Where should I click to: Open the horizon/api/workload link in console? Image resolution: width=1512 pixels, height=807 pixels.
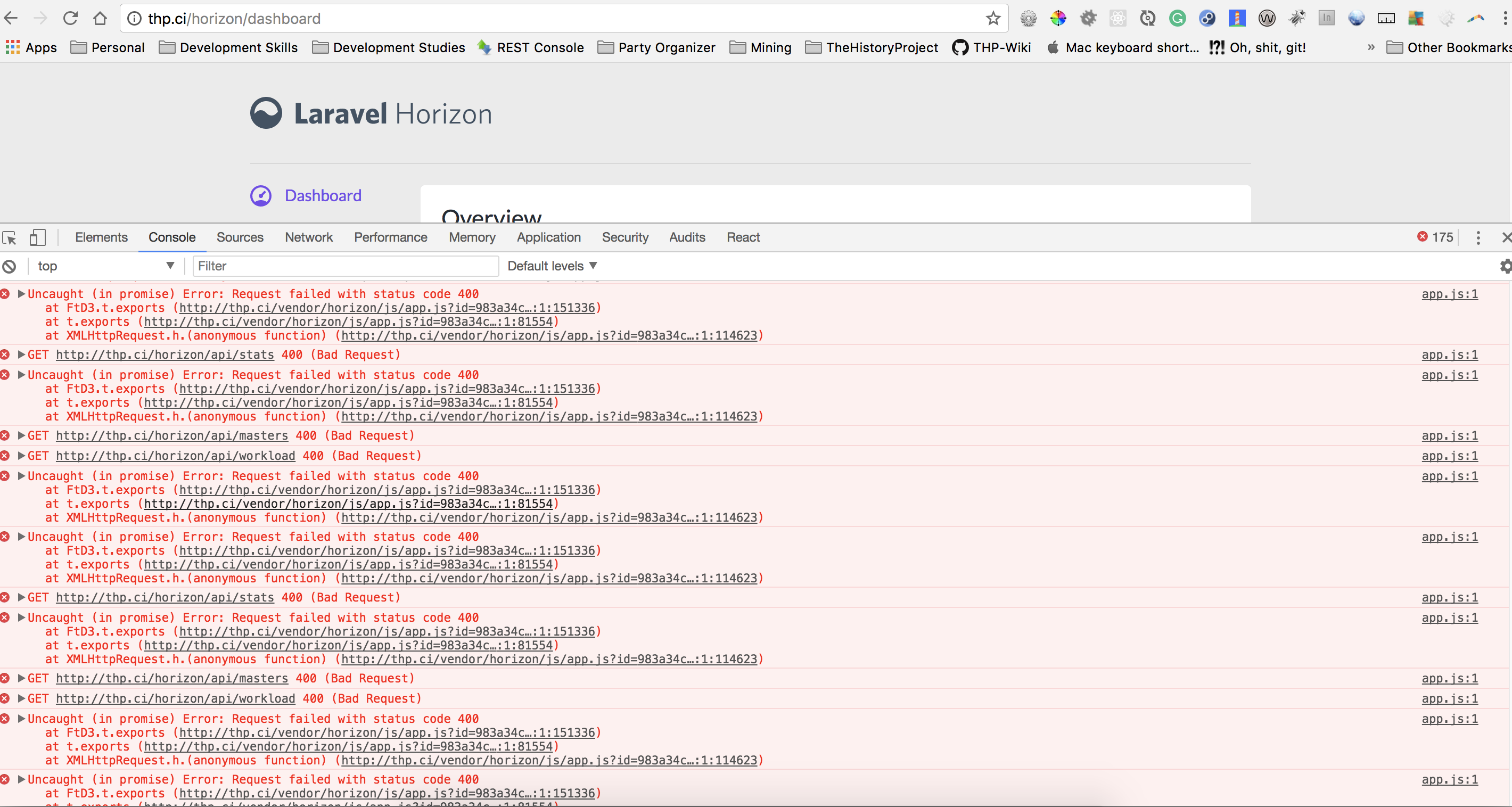tap(176, 456)
